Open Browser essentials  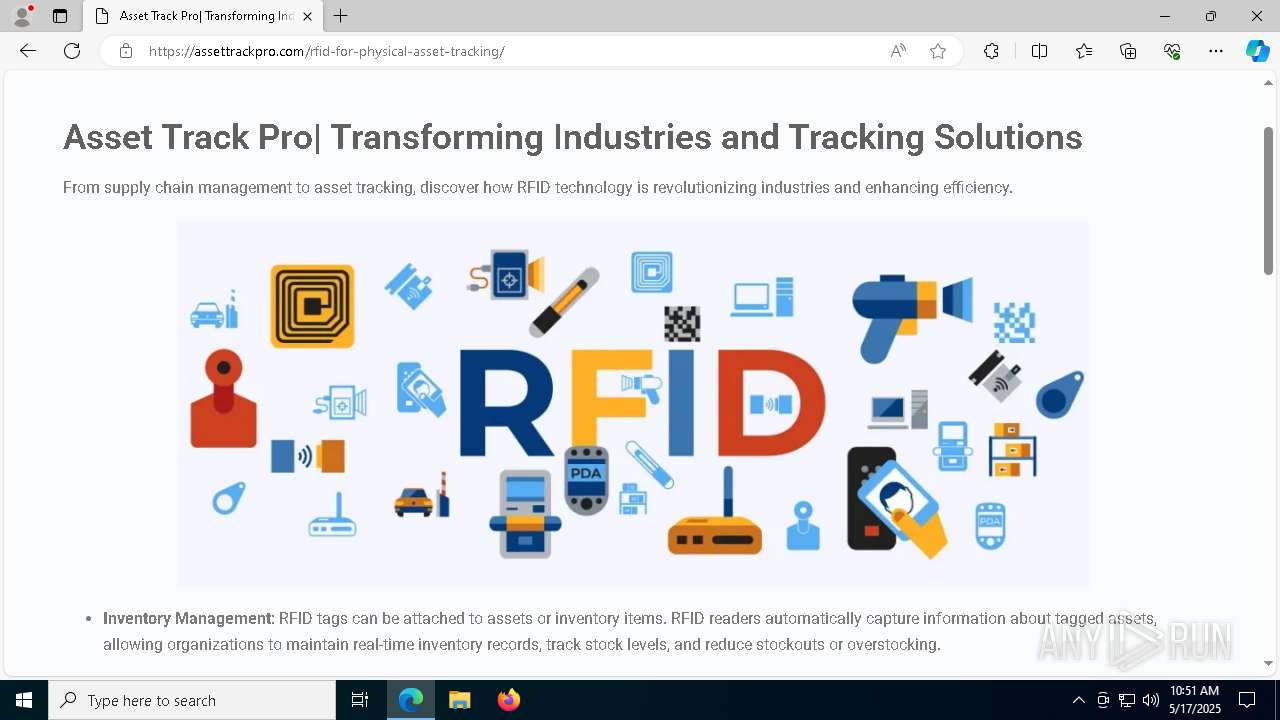[x=1172, y=51]
